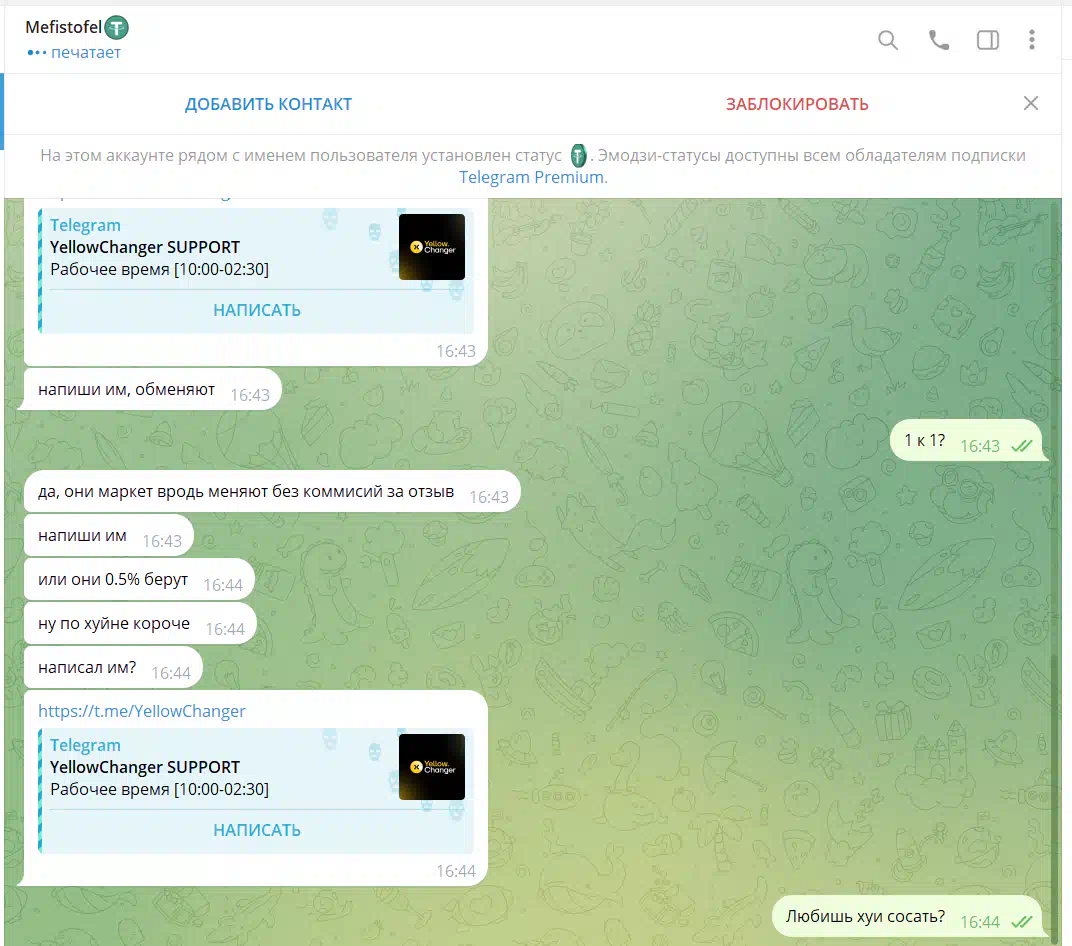This screenshot has width=1072, height=946.
Task: Toggle the right info side panel
Action: 987,40
